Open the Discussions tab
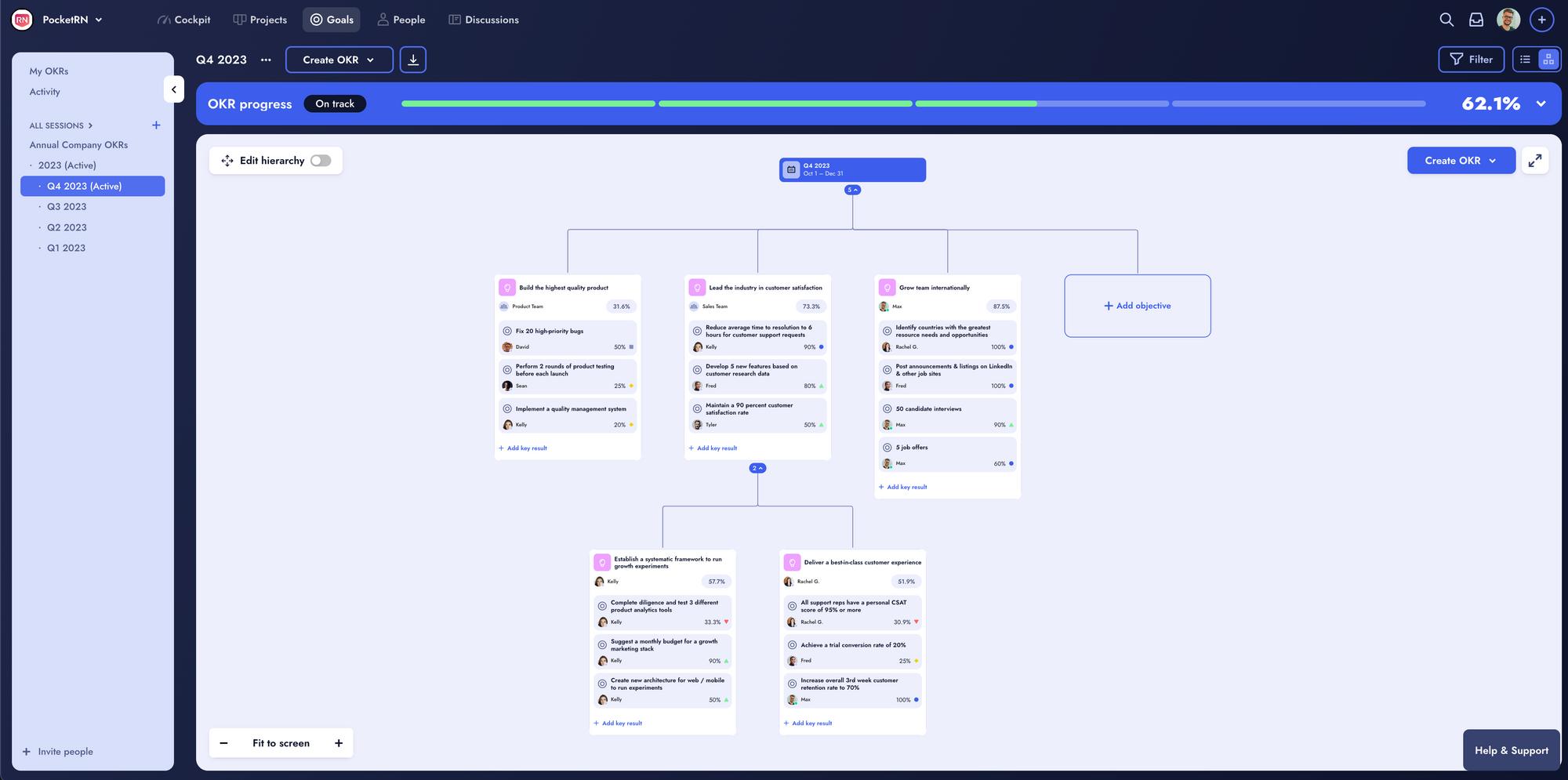The image size is (1568, 780). (484, 20)
